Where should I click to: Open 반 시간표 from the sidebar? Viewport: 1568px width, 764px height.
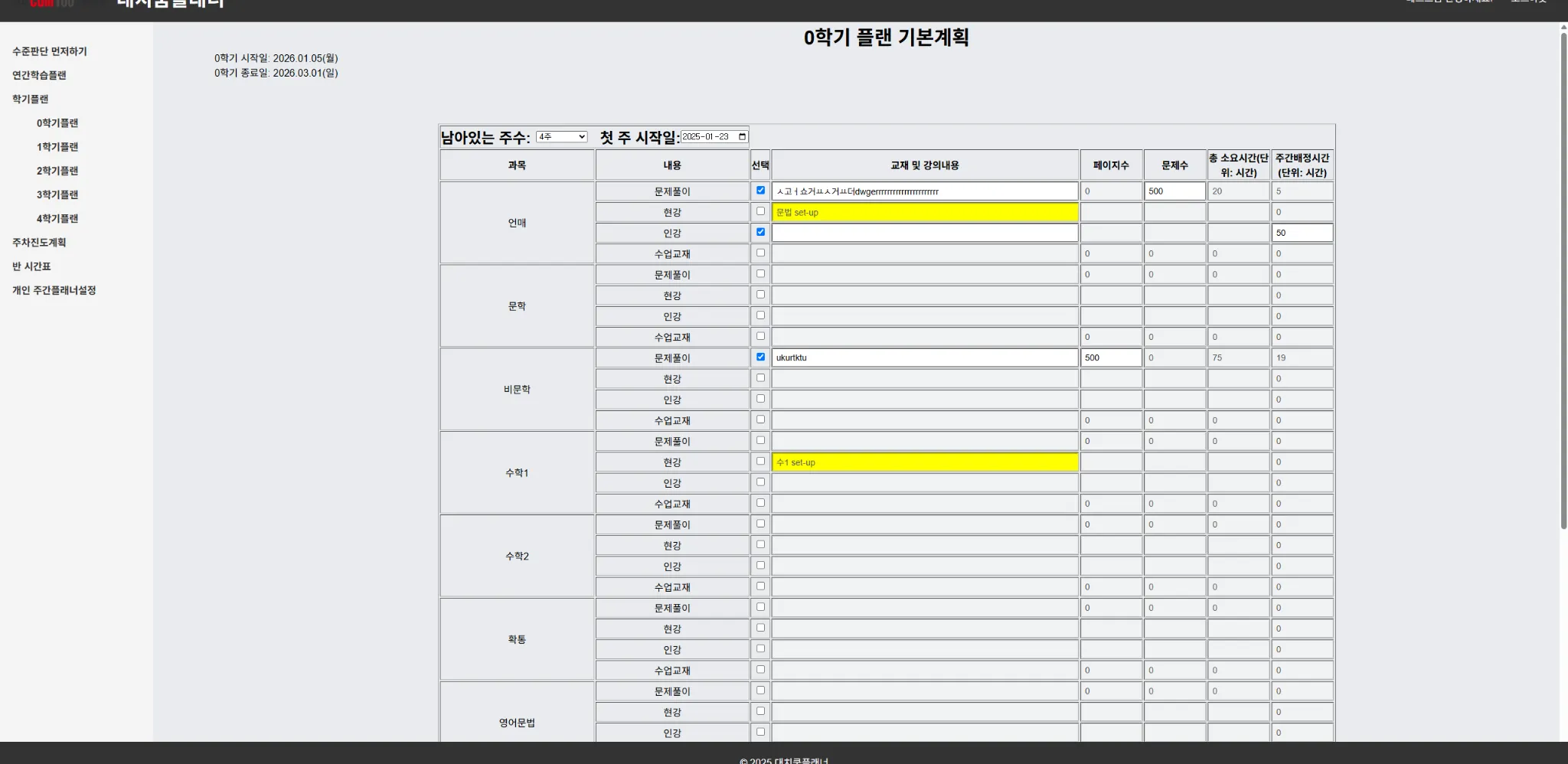click(x=31, y=266)
